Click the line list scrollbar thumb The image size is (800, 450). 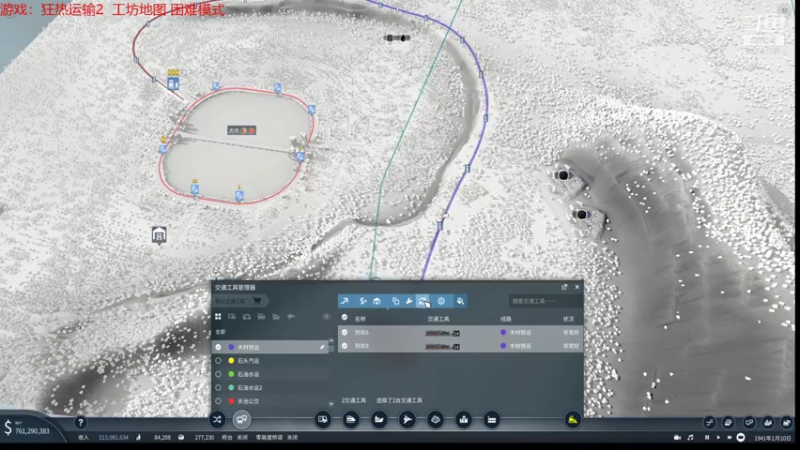click(x=331, y=346)
